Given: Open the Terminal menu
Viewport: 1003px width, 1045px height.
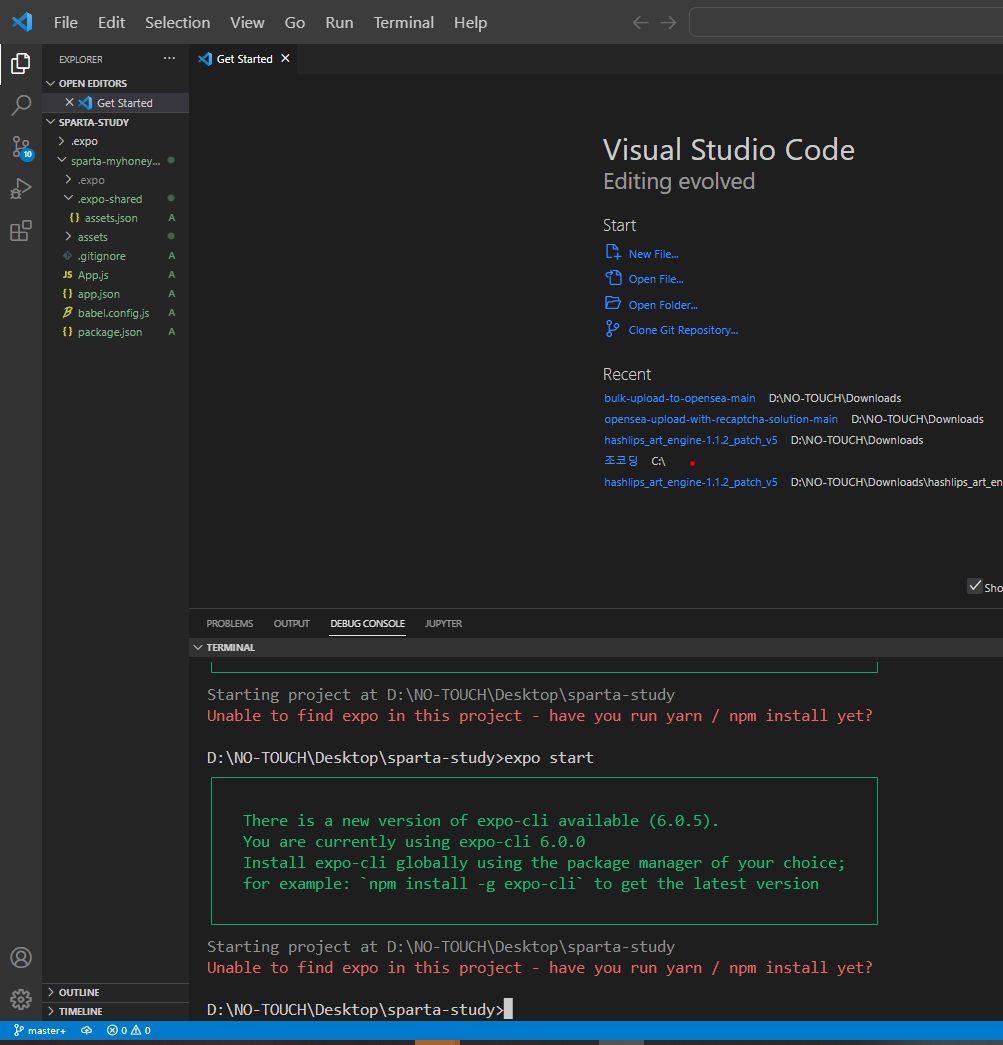Looking at the screenshot, I should [403, 23].
